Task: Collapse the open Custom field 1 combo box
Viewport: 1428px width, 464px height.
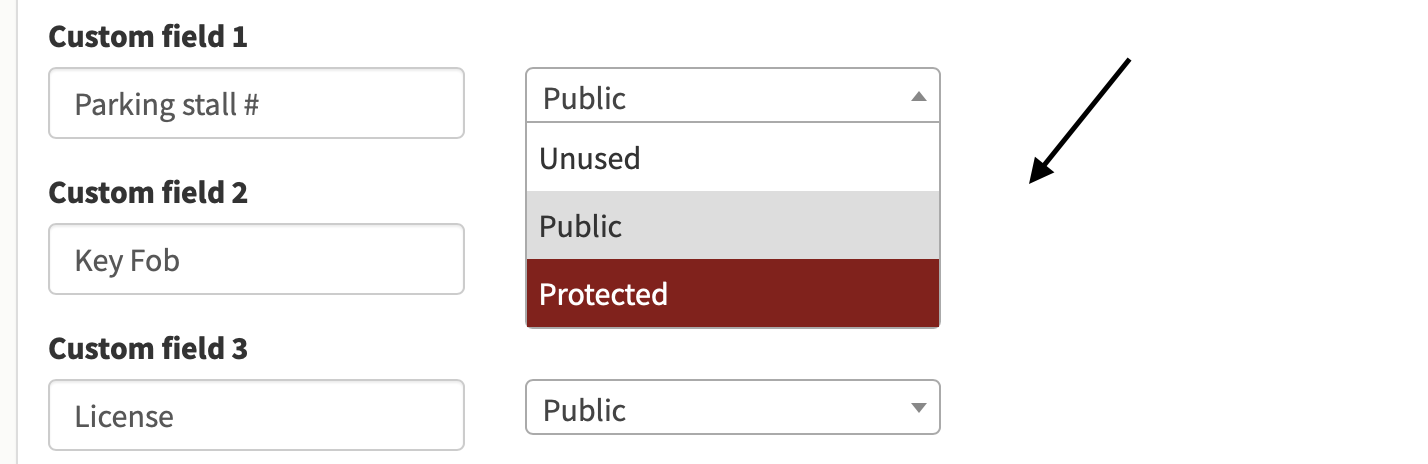Action: 733,96
